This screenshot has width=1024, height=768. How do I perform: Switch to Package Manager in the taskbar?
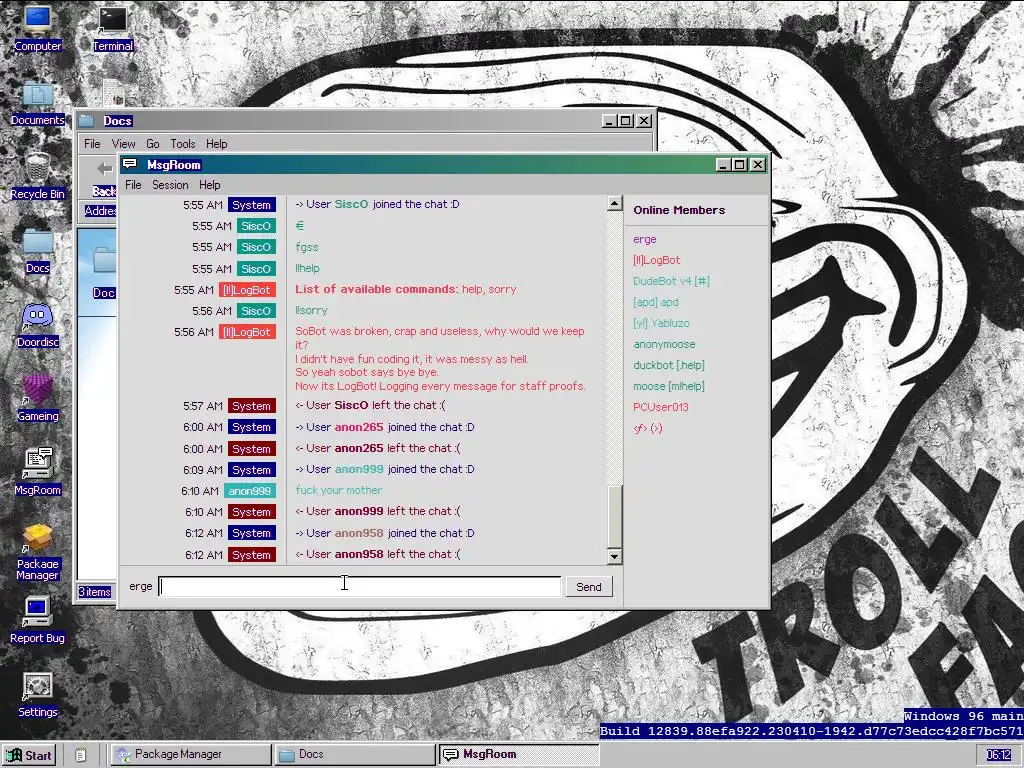(190, 754)
